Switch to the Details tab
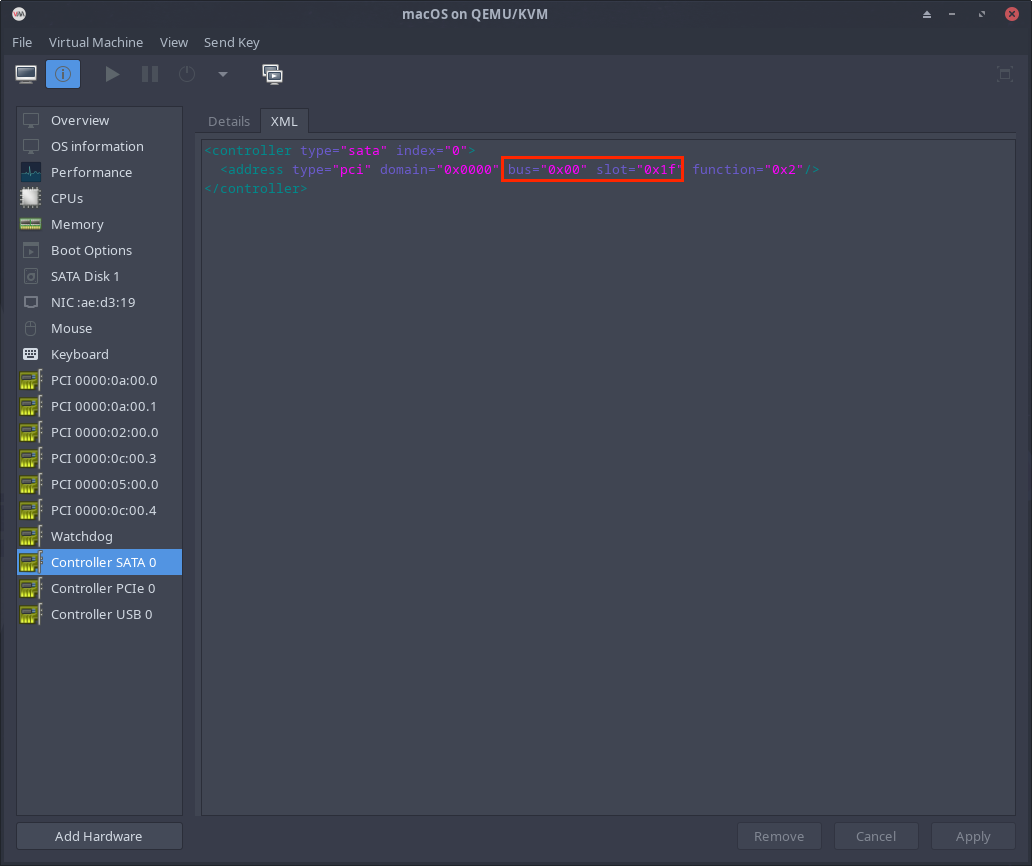This screenshot has width=1032, height=866. pyautogui.click(x=228, y=121)
